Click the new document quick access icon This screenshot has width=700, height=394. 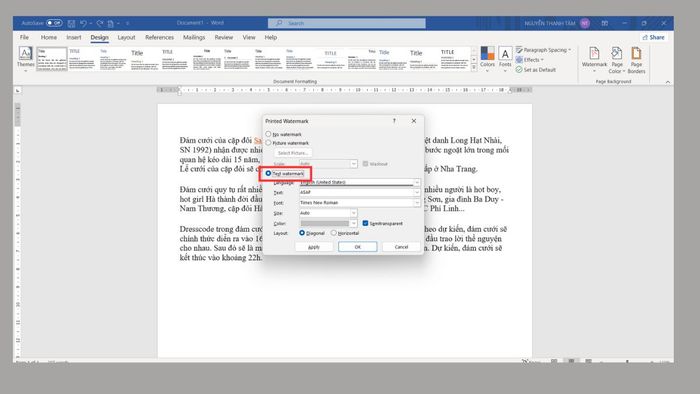[x=110, y=23]
